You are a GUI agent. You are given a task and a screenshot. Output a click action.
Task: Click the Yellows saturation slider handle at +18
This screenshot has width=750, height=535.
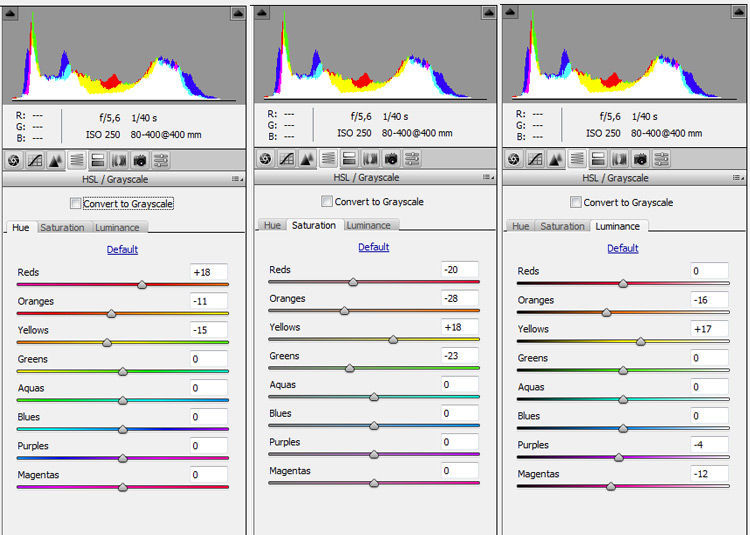point(393,340)
